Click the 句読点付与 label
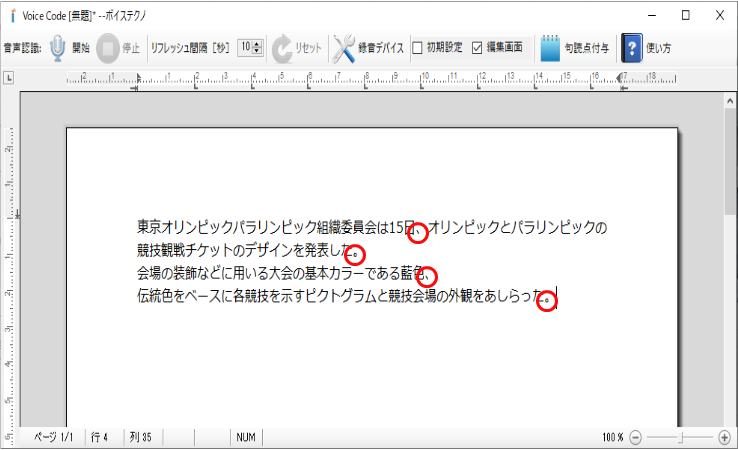 tap(586, 48)
